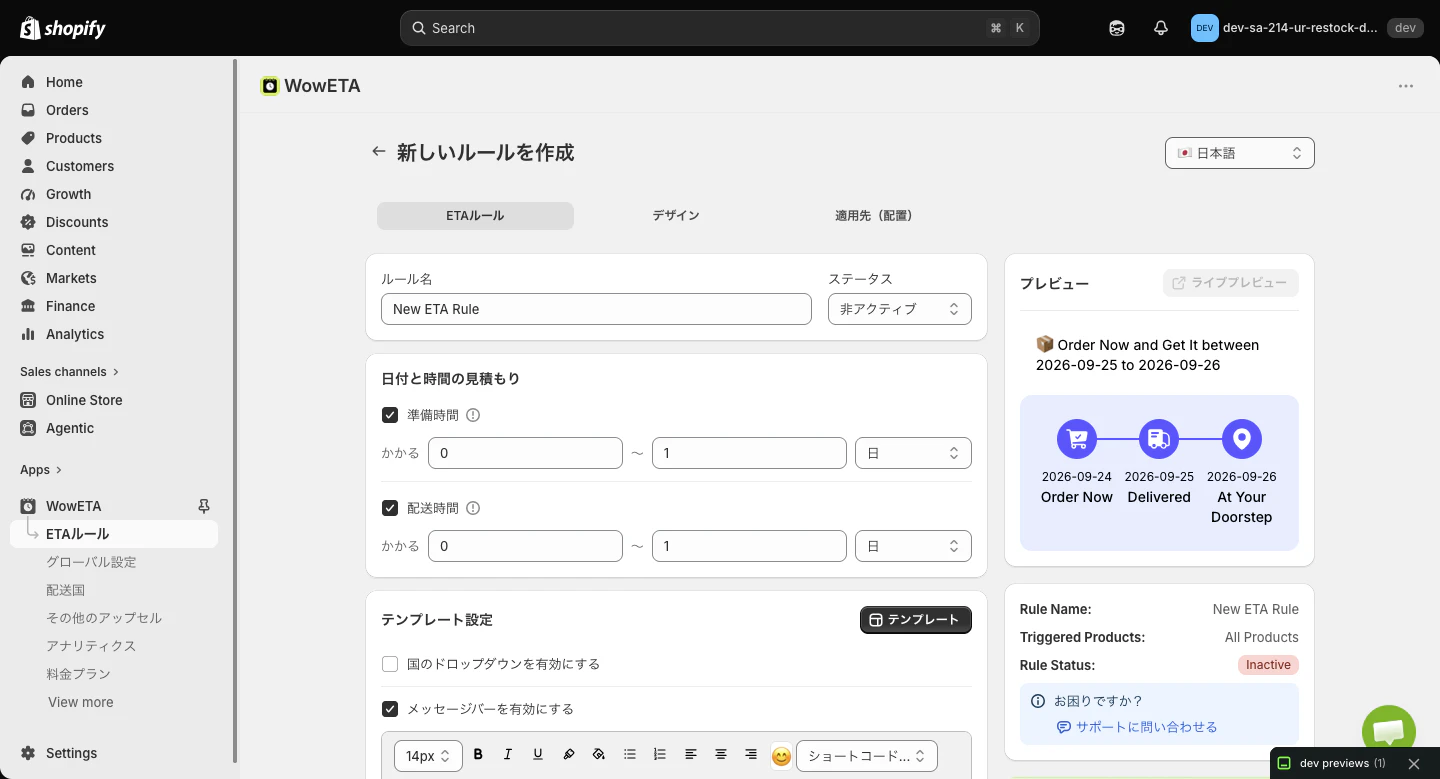Open the ショートコード dropdown
The image size is (1440, 779).
click(x=867, y=756)
